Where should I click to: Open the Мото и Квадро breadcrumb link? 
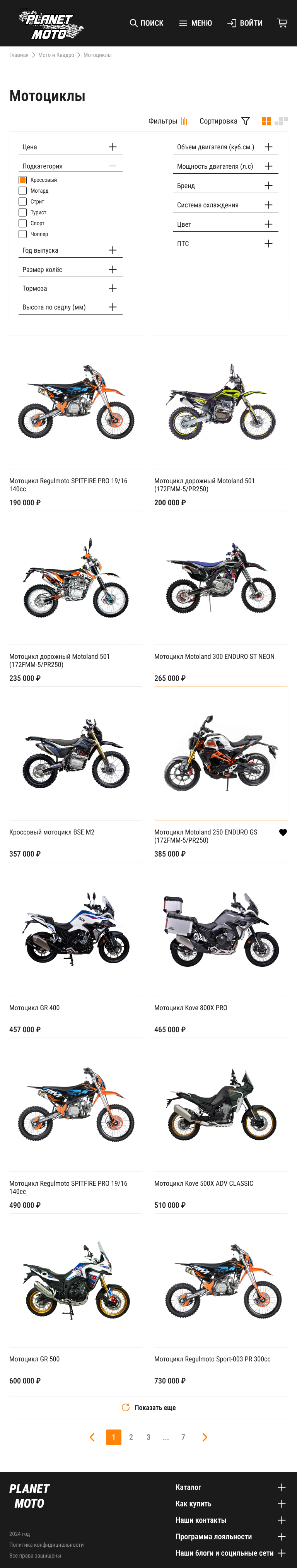(x=56, y=55)
